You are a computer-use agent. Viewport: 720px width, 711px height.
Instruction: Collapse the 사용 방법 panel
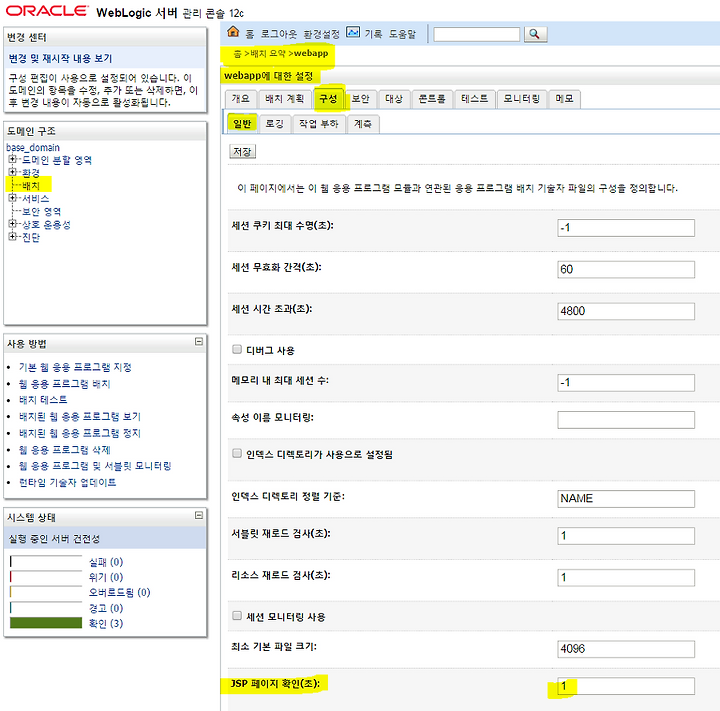(x=199, y=341)
